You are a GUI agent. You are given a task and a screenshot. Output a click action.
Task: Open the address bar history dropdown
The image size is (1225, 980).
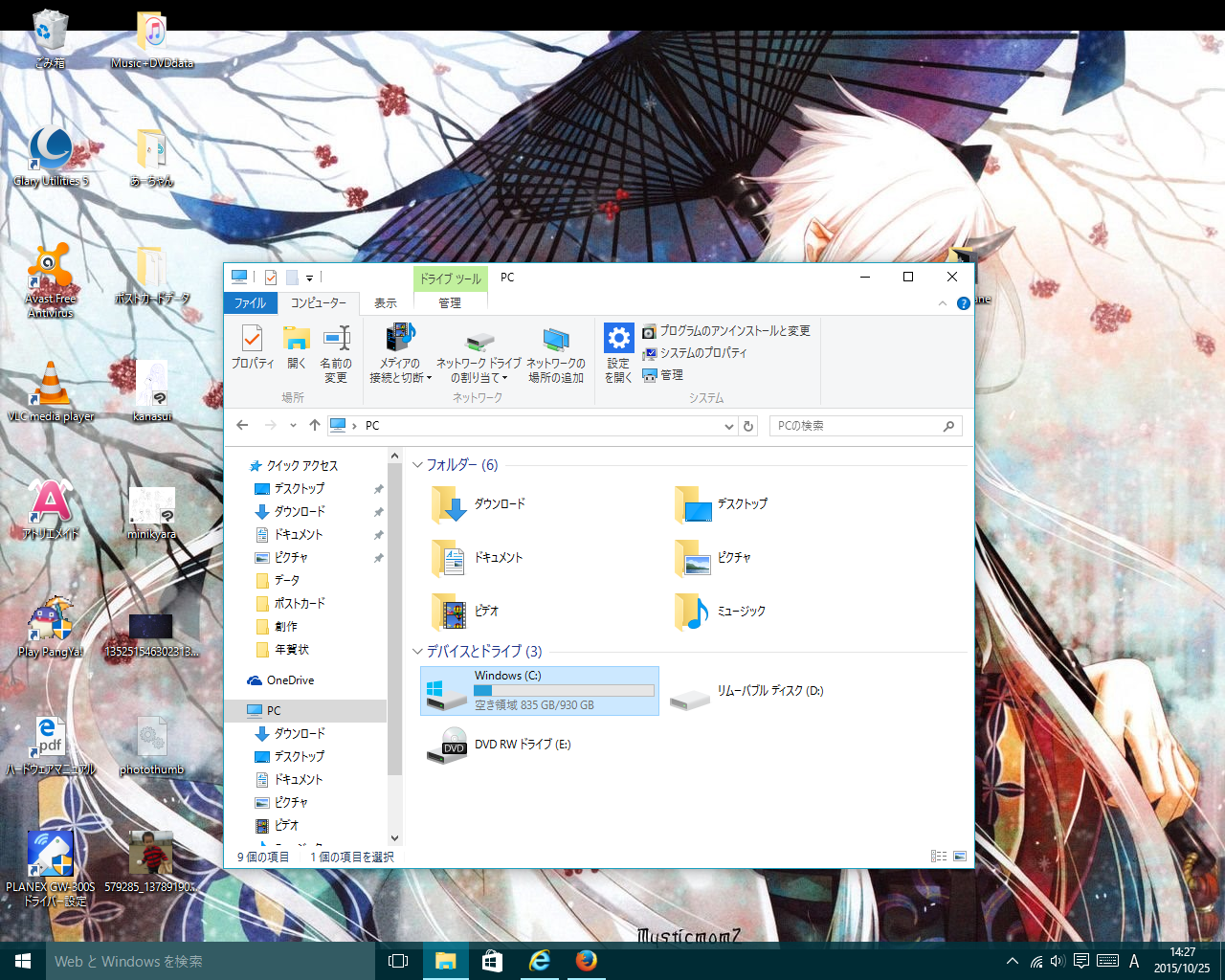click(x=728, y=427)
